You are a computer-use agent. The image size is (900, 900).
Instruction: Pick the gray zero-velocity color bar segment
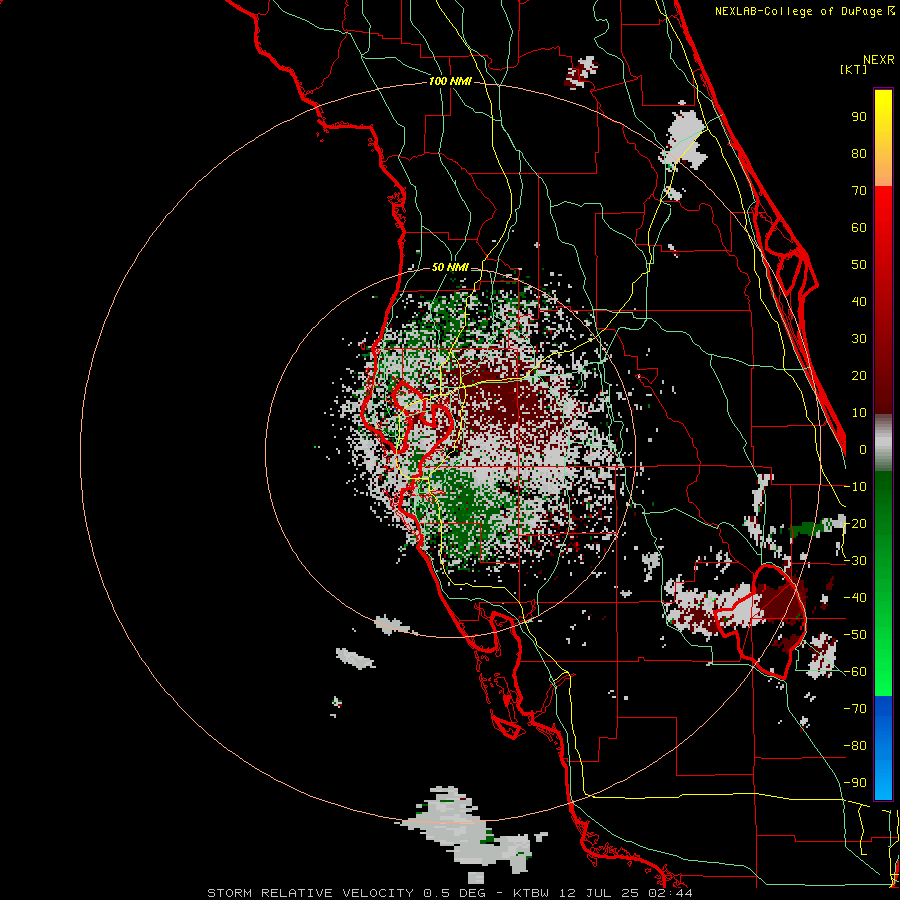tap(883, 443)
